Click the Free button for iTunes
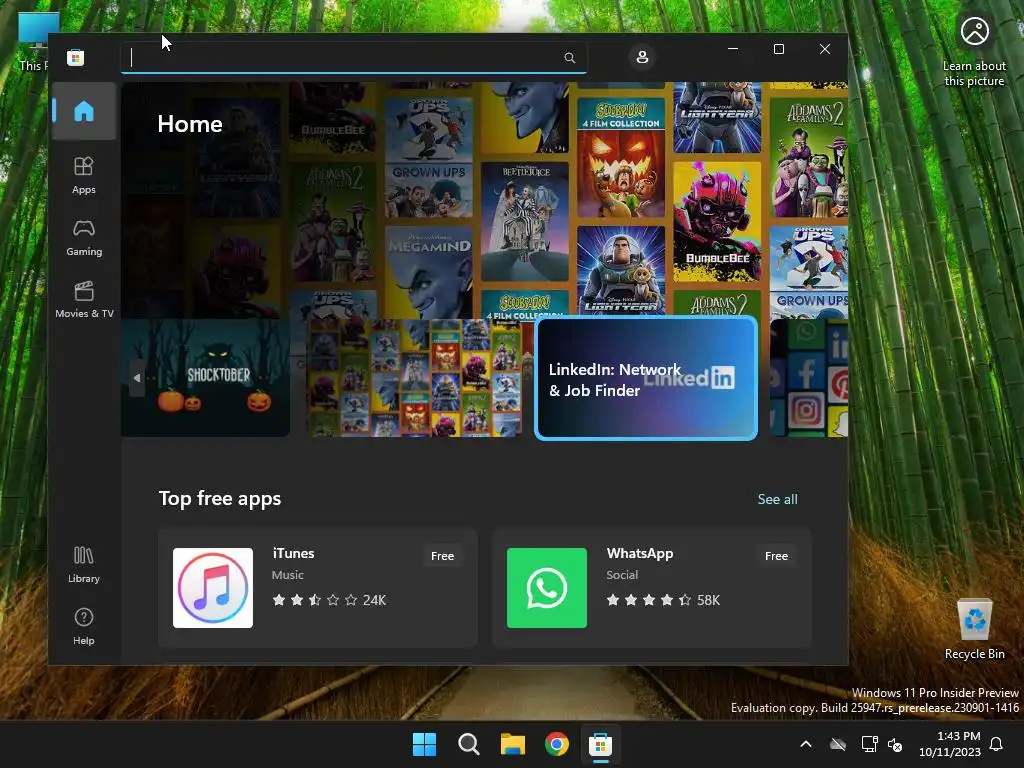Viewport: 1024px width, 768px height. tap(442, 556)
